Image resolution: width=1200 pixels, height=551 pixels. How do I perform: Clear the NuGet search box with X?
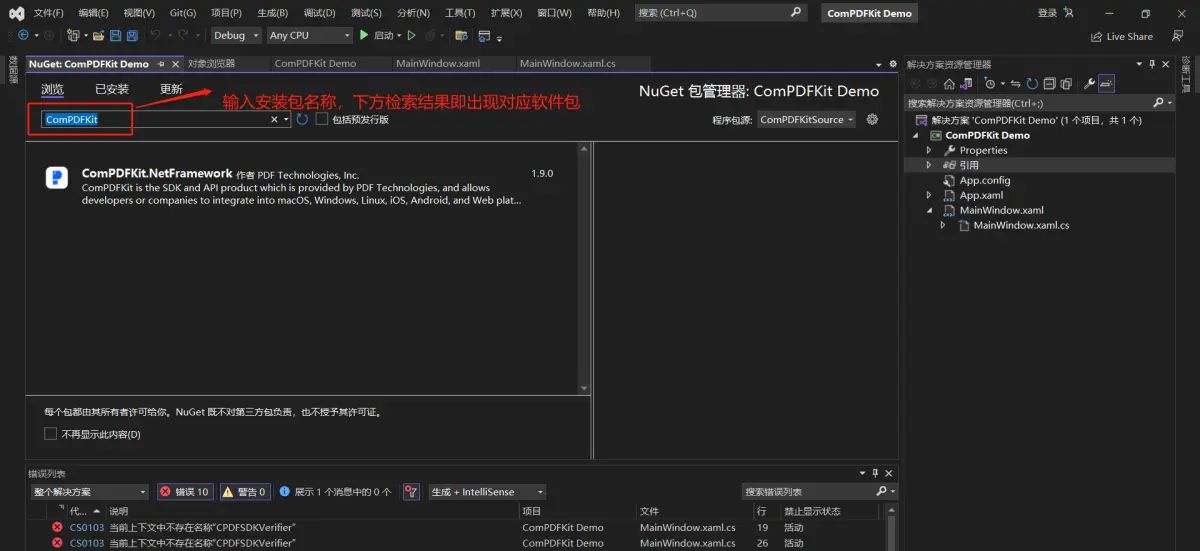tap(274, 119)
